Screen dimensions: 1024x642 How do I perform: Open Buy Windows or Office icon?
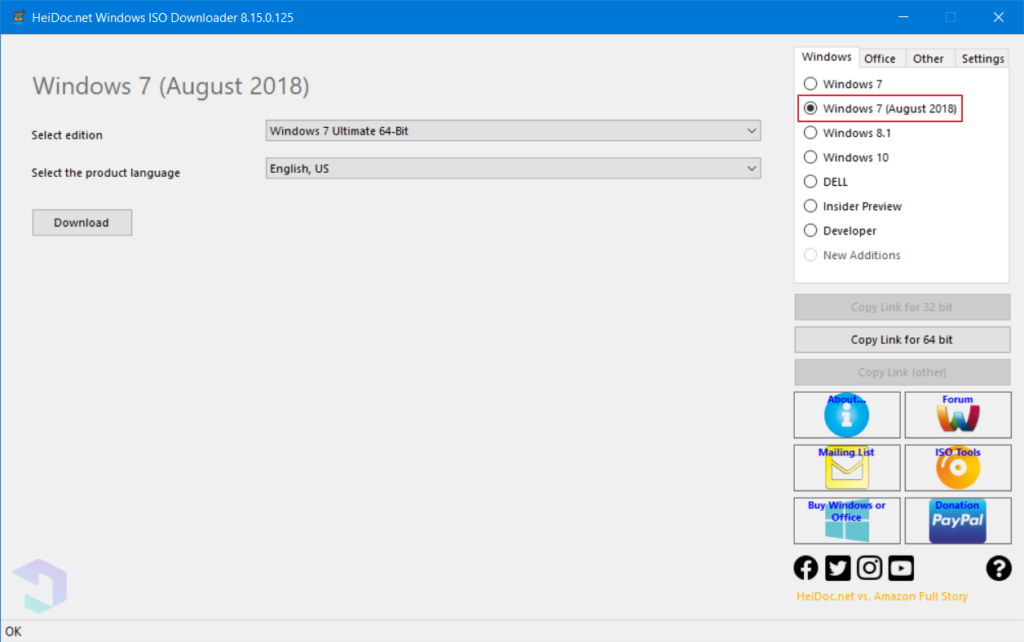click(x=846, y=520)
